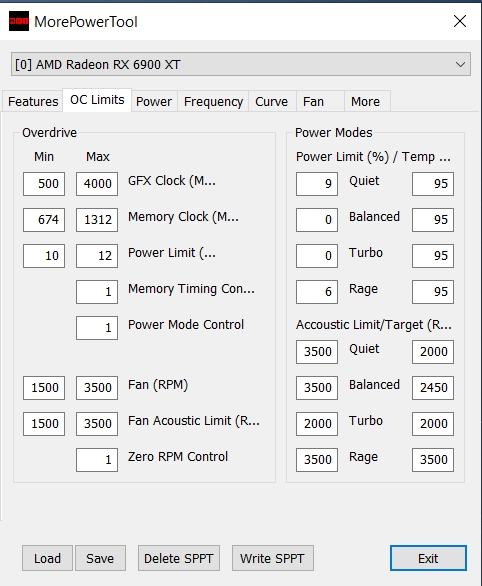
Task: Switch to the Curve tab
Action: tap(272, 101)
